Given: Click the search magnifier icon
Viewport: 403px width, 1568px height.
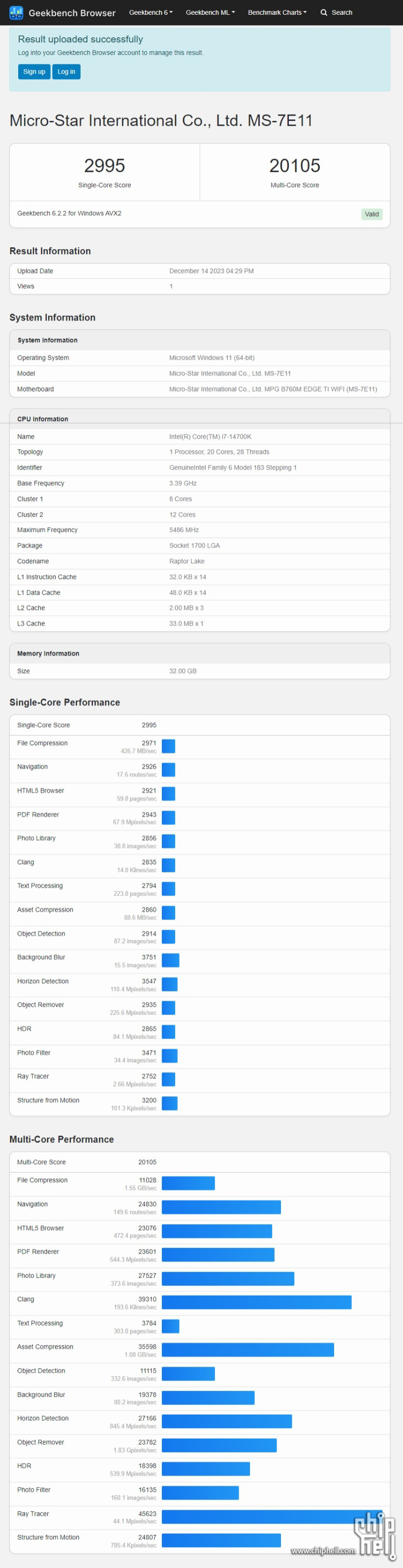Looking at the screenshot, I should [x=324, y=12].
